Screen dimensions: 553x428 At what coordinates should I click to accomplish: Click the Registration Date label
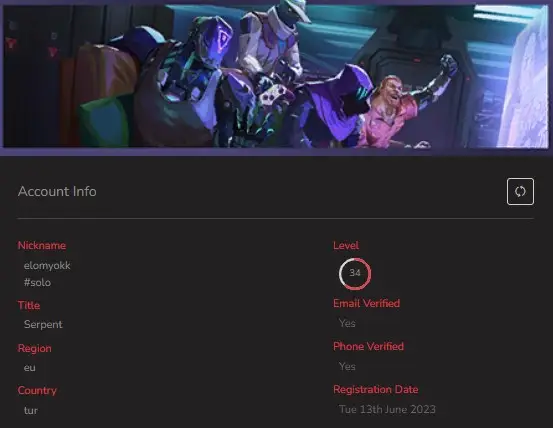point(376,390)
